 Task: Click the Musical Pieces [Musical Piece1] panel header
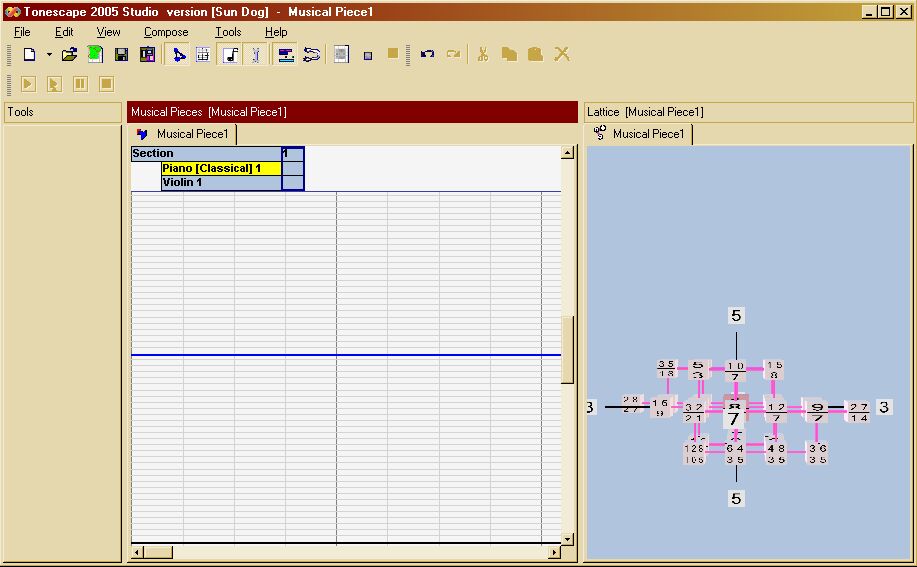(x=352, y=112)
